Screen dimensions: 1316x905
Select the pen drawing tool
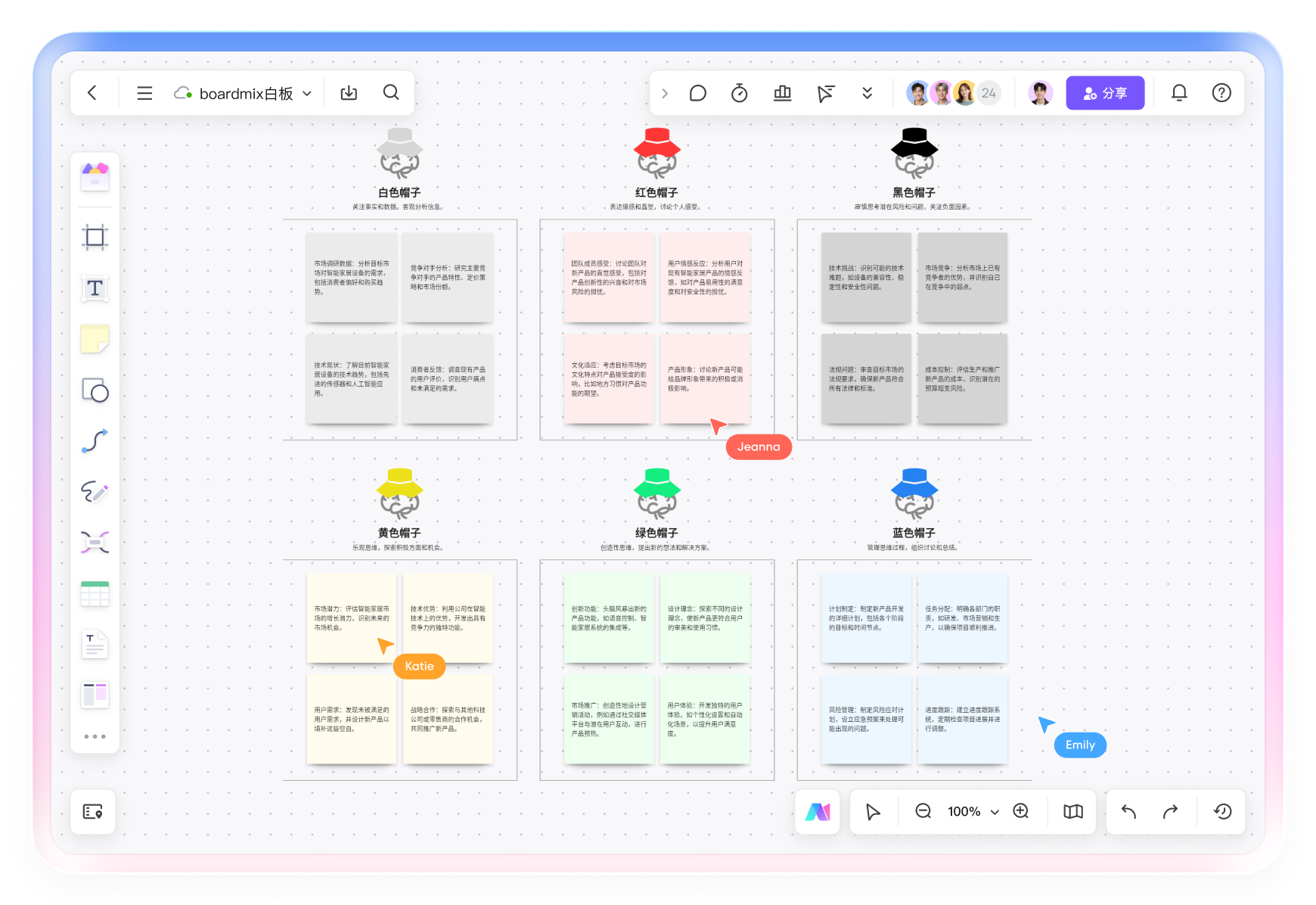[x=95, y=492]
